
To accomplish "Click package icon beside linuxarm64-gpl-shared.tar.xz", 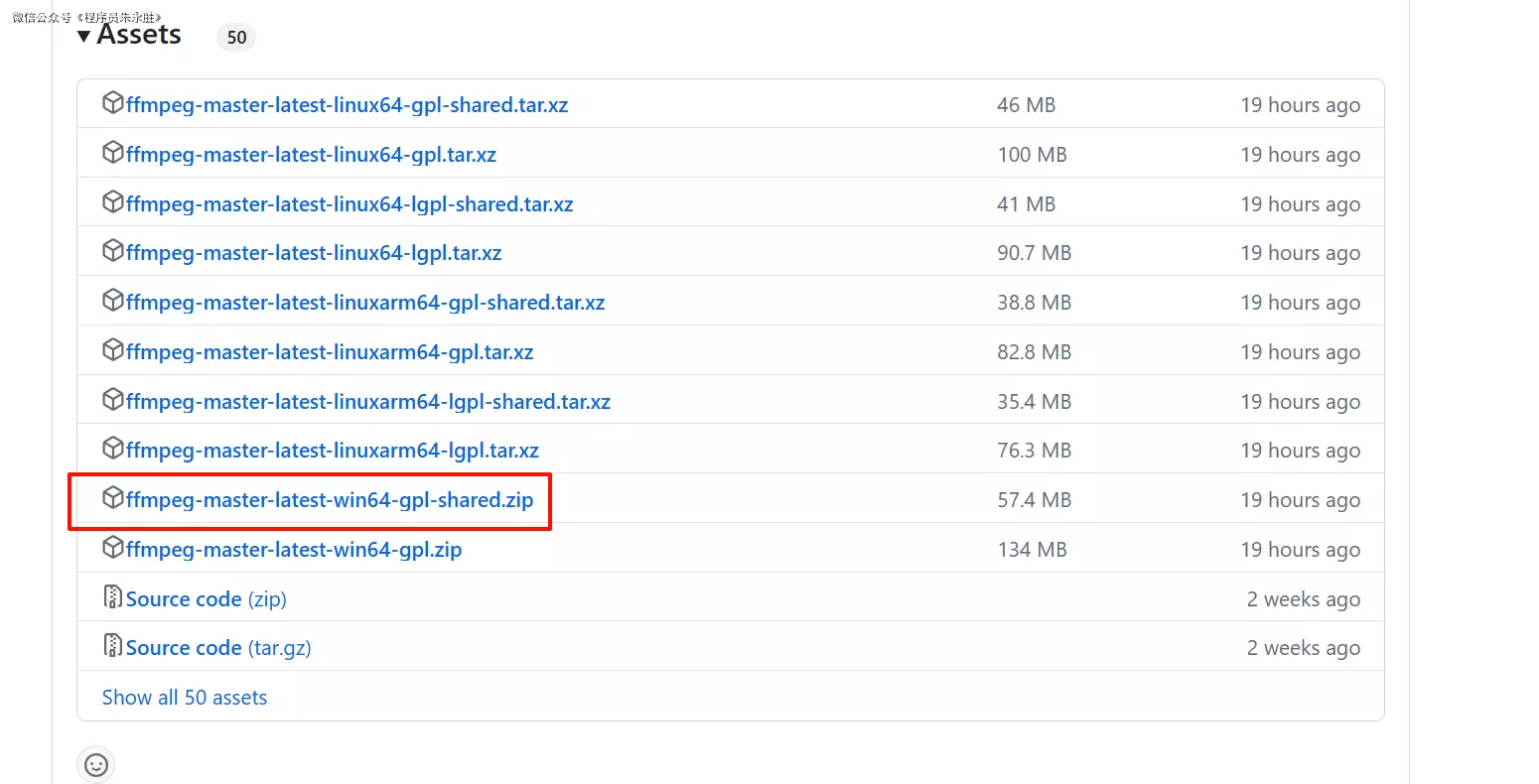I will pos(113,301).
